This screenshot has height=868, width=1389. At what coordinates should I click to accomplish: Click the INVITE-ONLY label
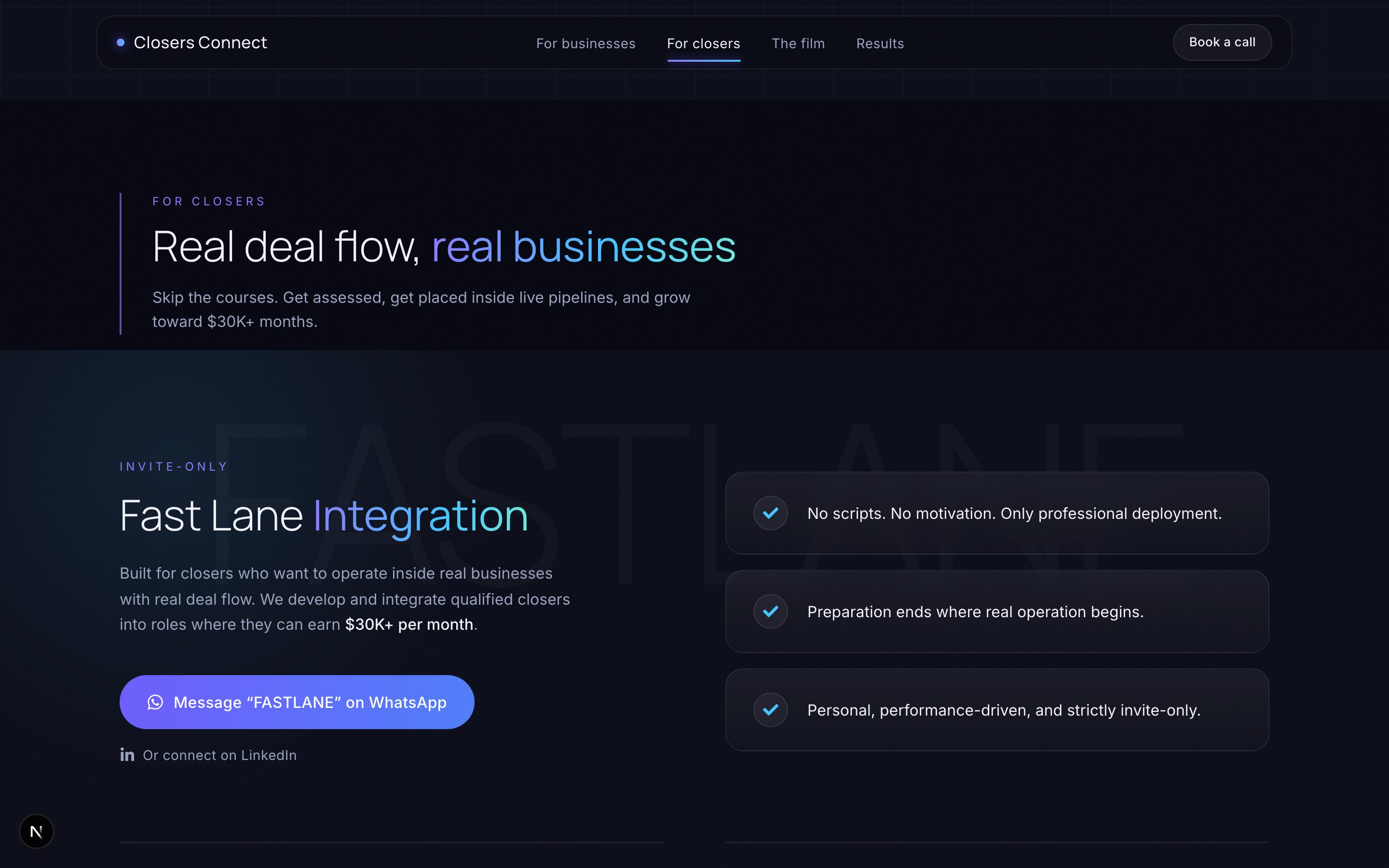[174, 467]
